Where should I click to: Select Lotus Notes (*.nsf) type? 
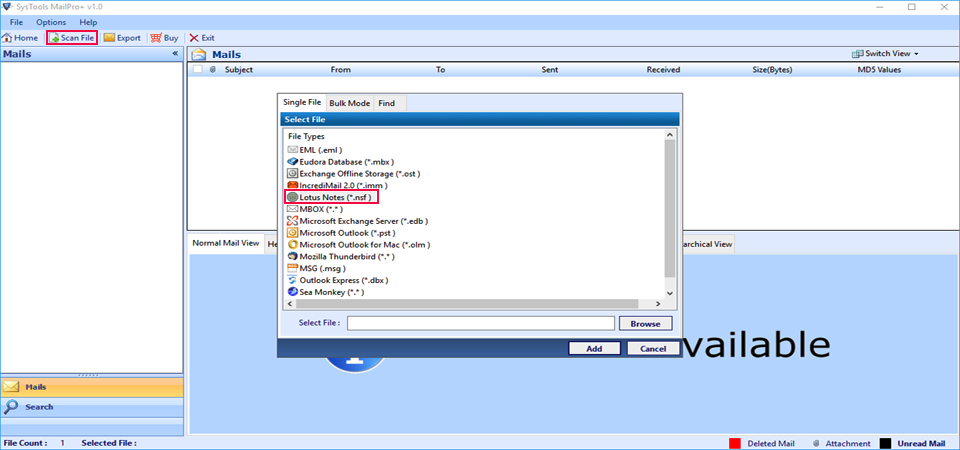pos(332,197)
